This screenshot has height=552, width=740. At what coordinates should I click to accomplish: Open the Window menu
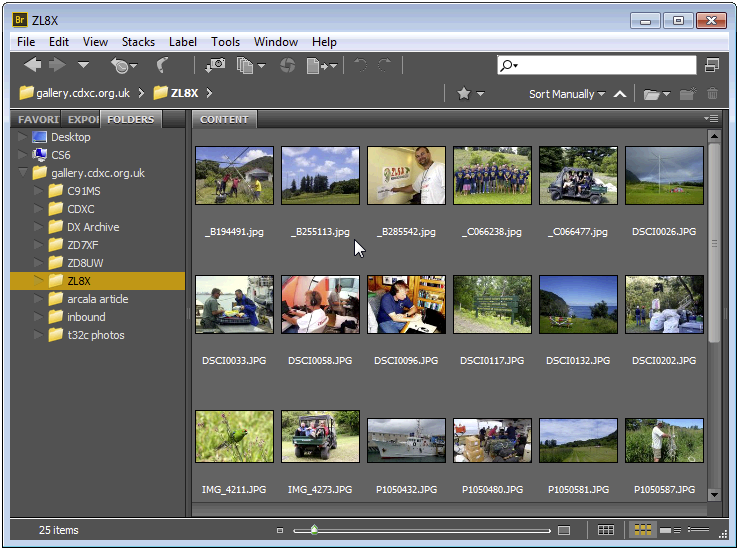tap(276, 42)
